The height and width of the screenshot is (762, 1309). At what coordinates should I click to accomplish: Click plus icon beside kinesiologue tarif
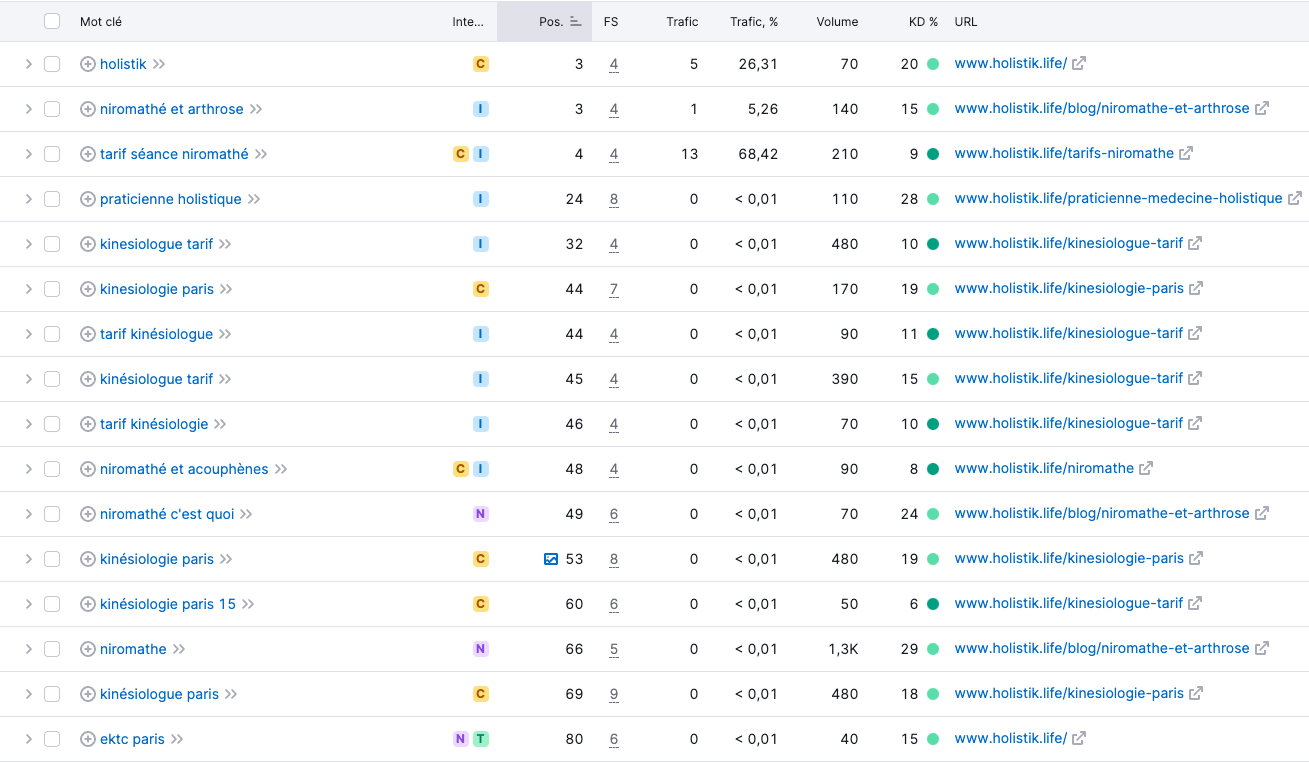(88, 244)
